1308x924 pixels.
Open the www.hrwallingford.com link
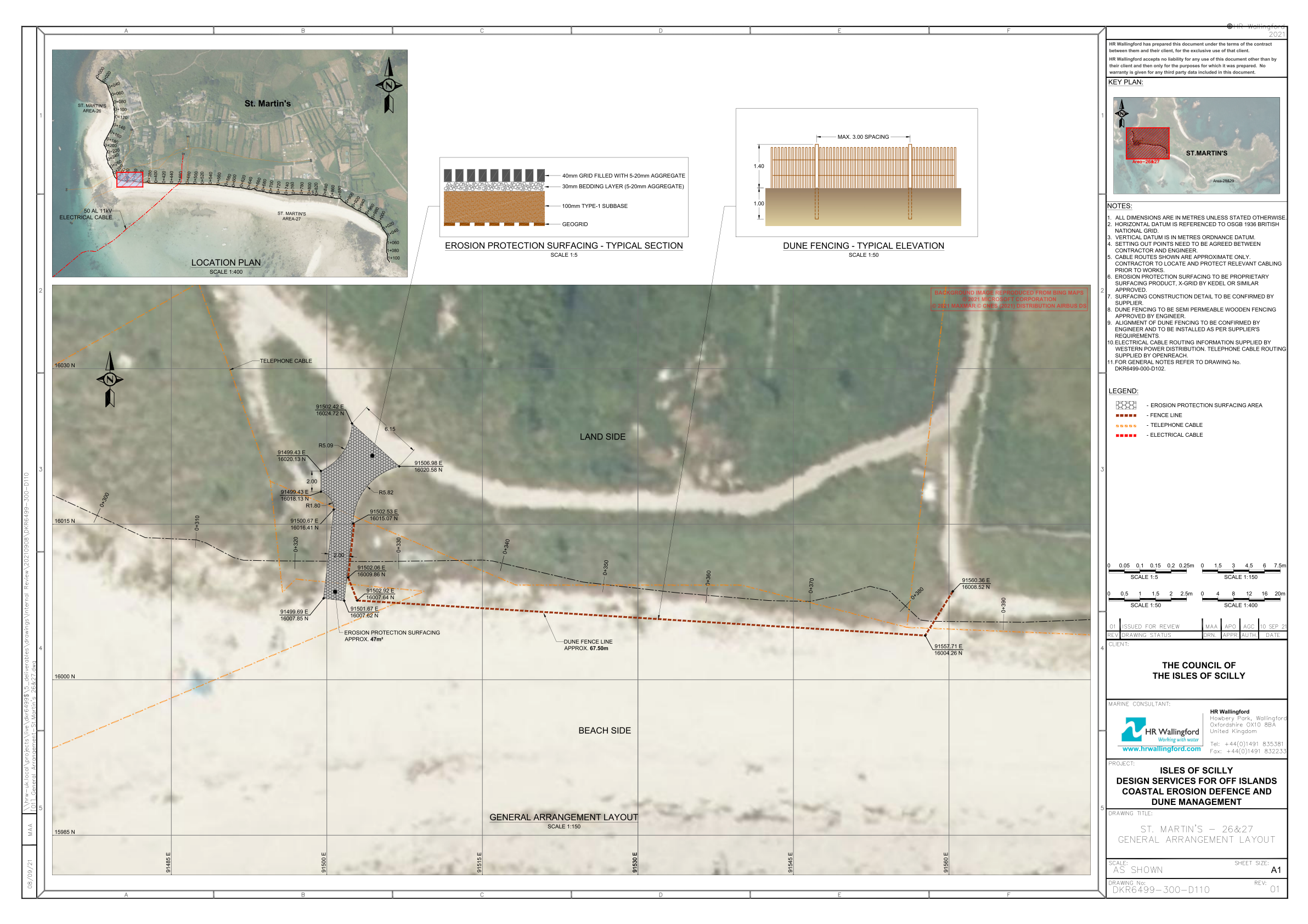1161,748
